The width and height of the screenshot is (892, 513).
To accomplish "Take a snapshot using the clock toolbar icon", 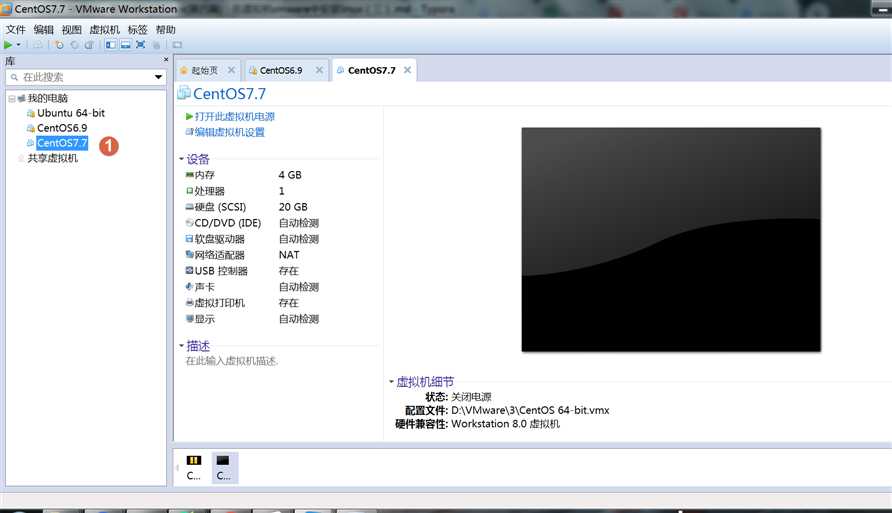I will (x=59, y=44).
